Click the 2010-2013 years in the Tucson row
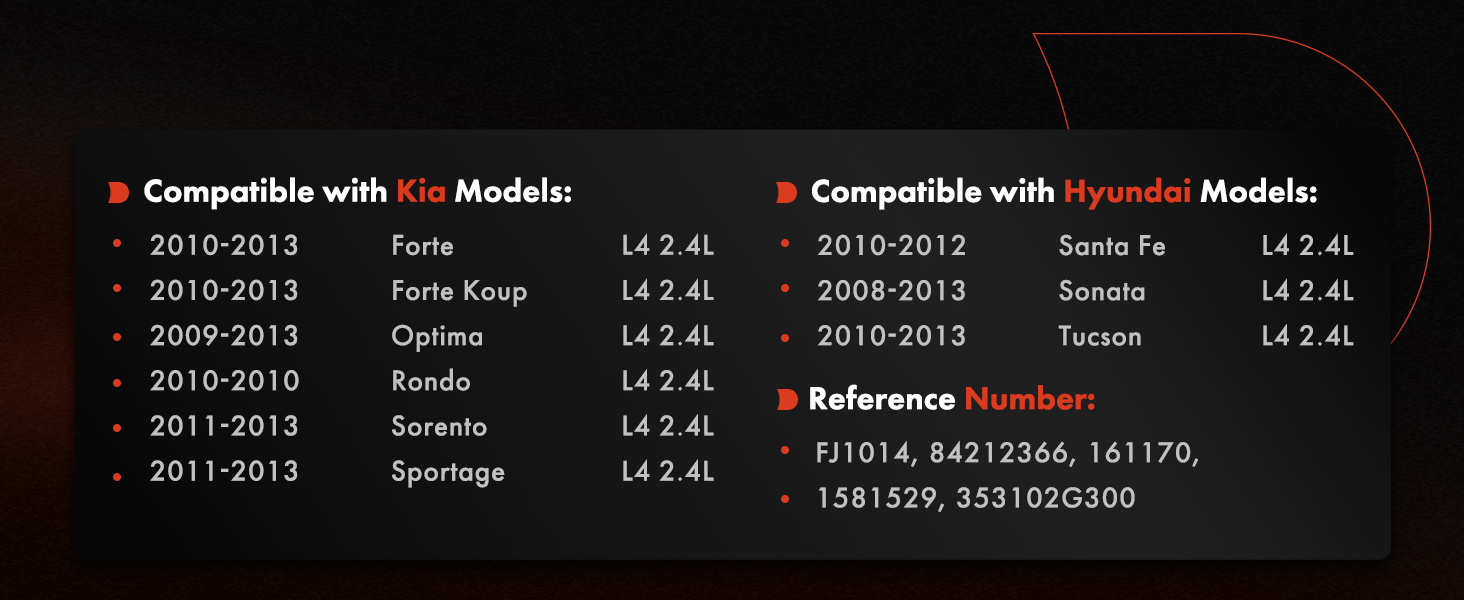1464x600 pixels. tap(892, 336)
